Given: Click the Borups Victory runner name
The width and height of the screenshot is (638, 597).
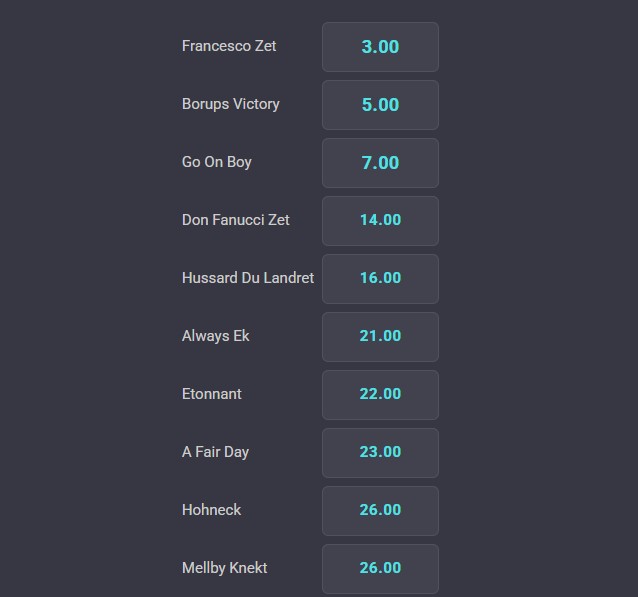Looking at the screenshot, I should [231, 104].
